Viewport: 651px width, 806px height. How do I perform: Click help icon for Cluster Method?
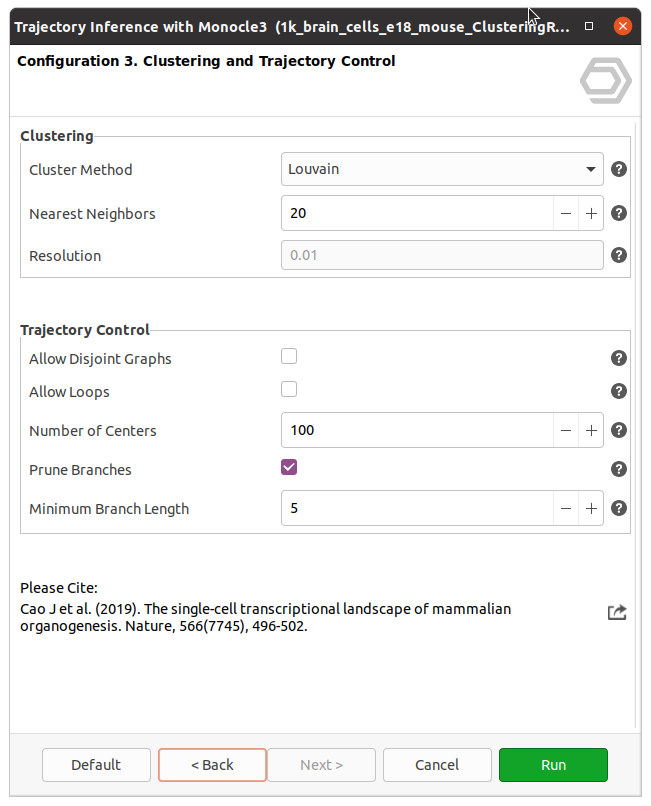coord(619,169)
